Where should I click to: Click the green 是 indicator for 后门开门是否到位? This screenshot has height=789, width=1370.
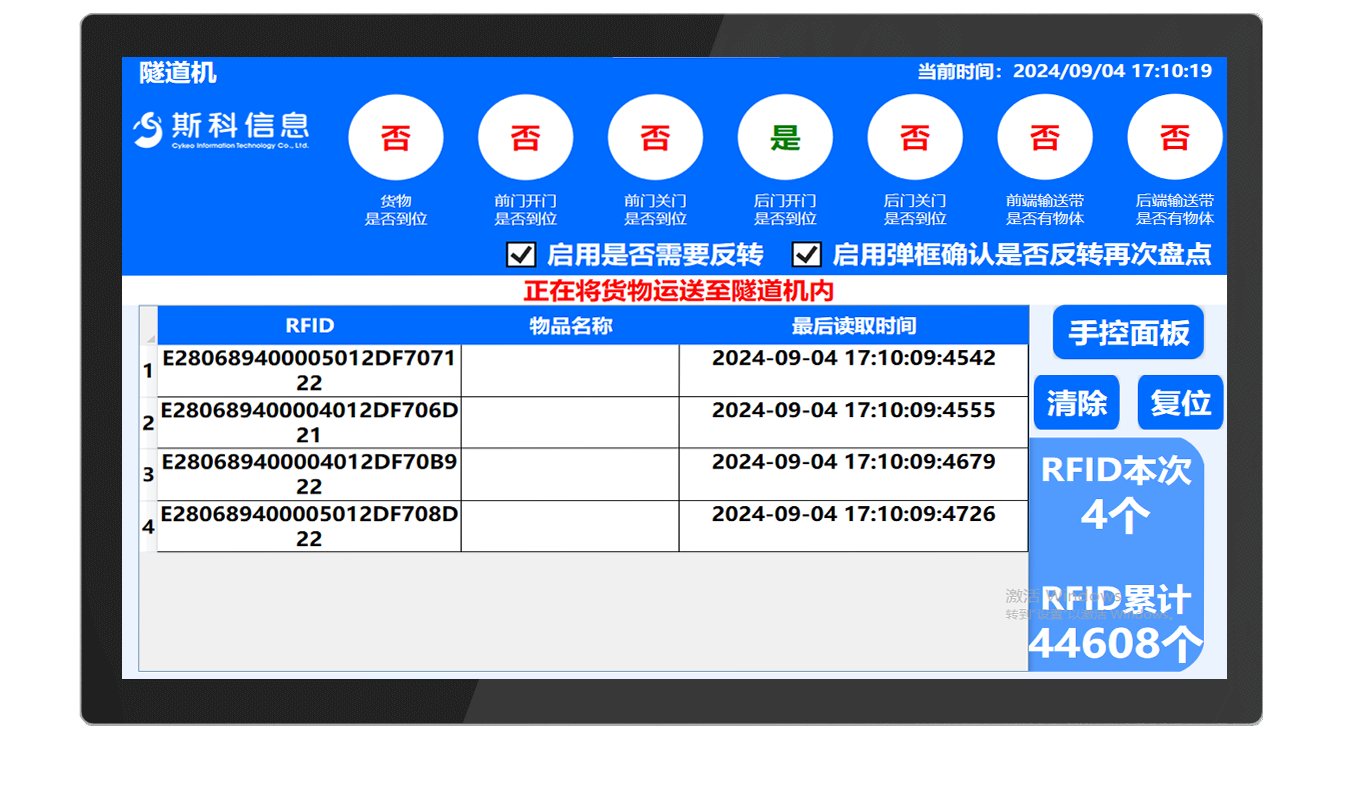[x=785, y=136]
